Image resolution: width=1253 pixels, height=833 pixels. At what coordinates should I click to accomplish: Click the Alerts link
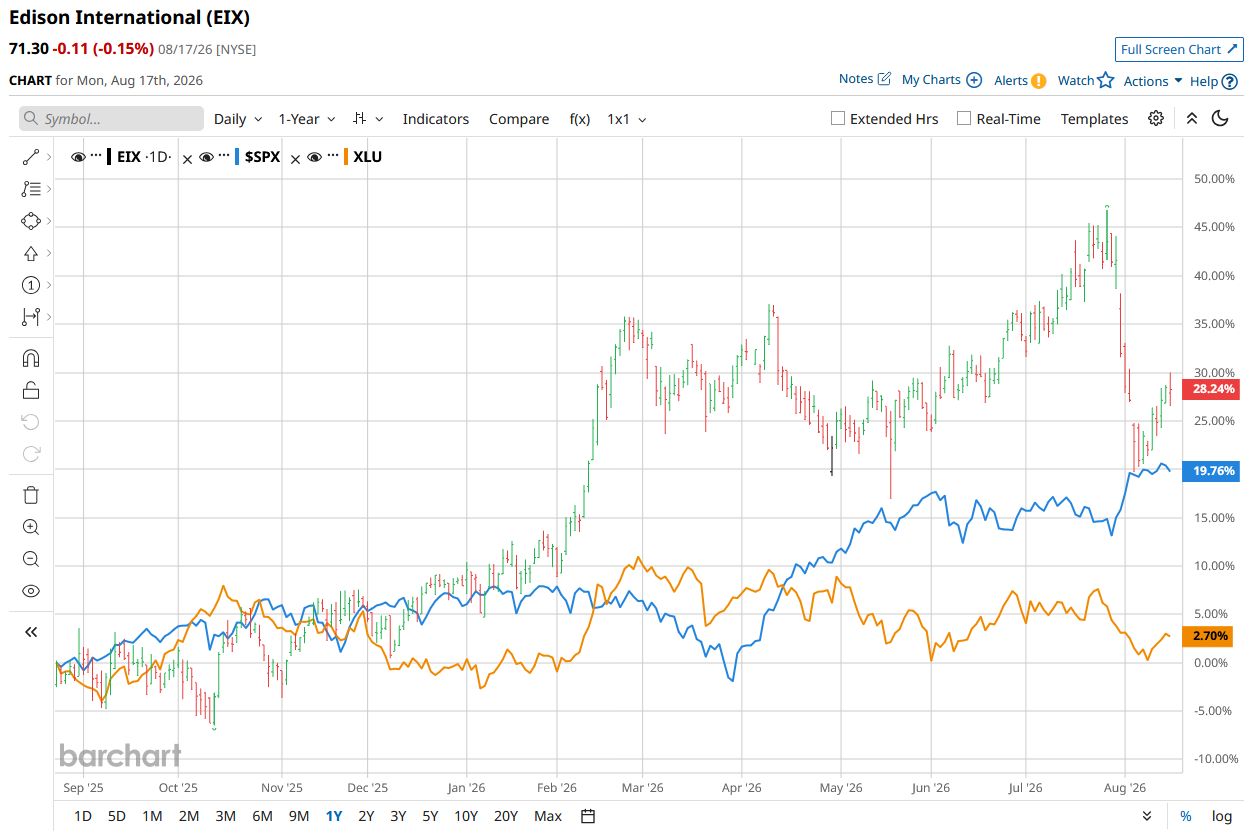point(1011,80)
